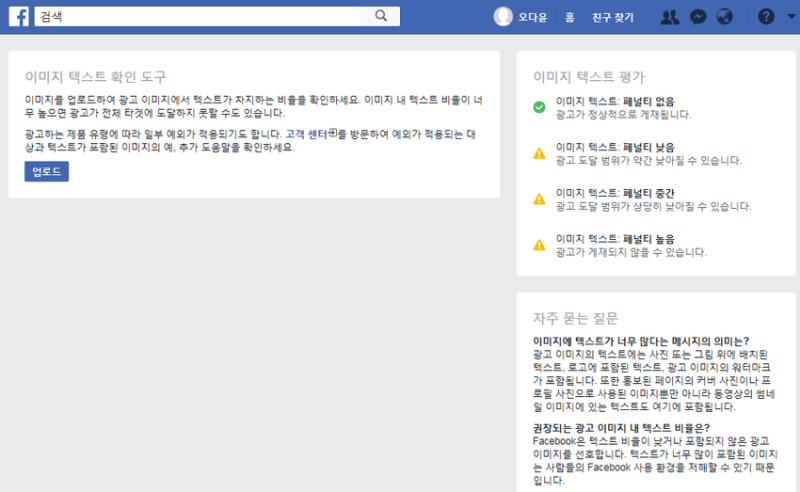
Task: Click text 이미지 텍스트: 페널티 낮음
Action: pos(615,147)
